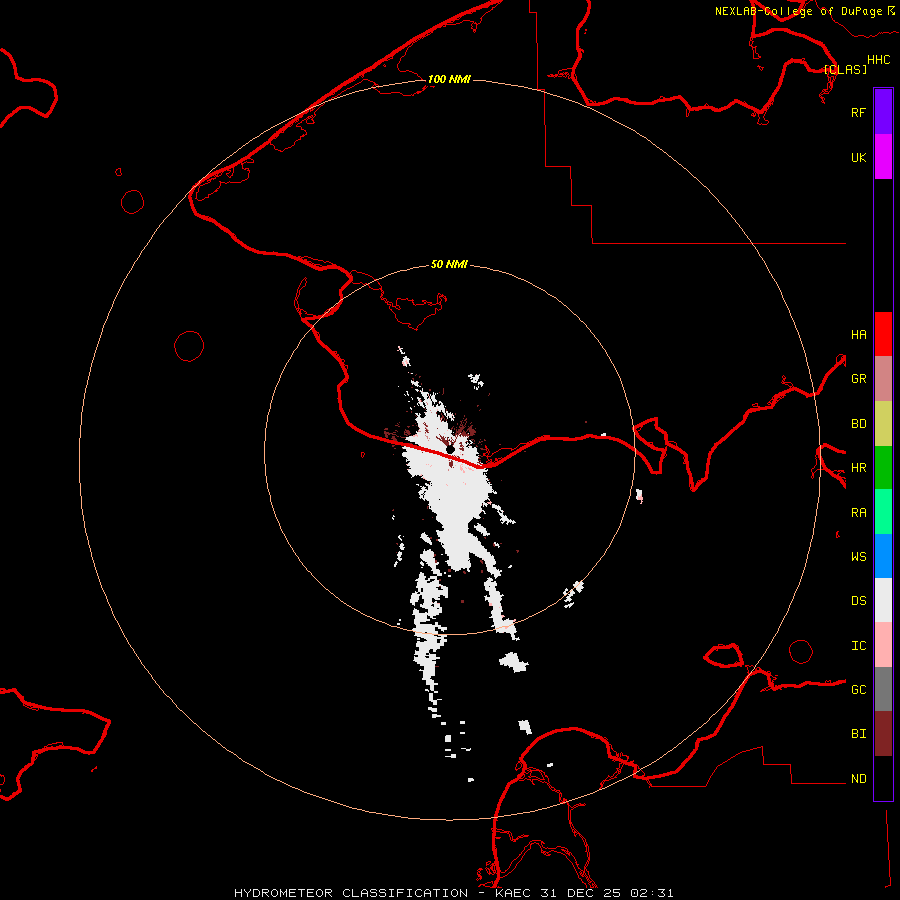Image resolution: width=900 pixels, height=900 pixels.
Task: Click the GC legend label
Action: point(858,690)
